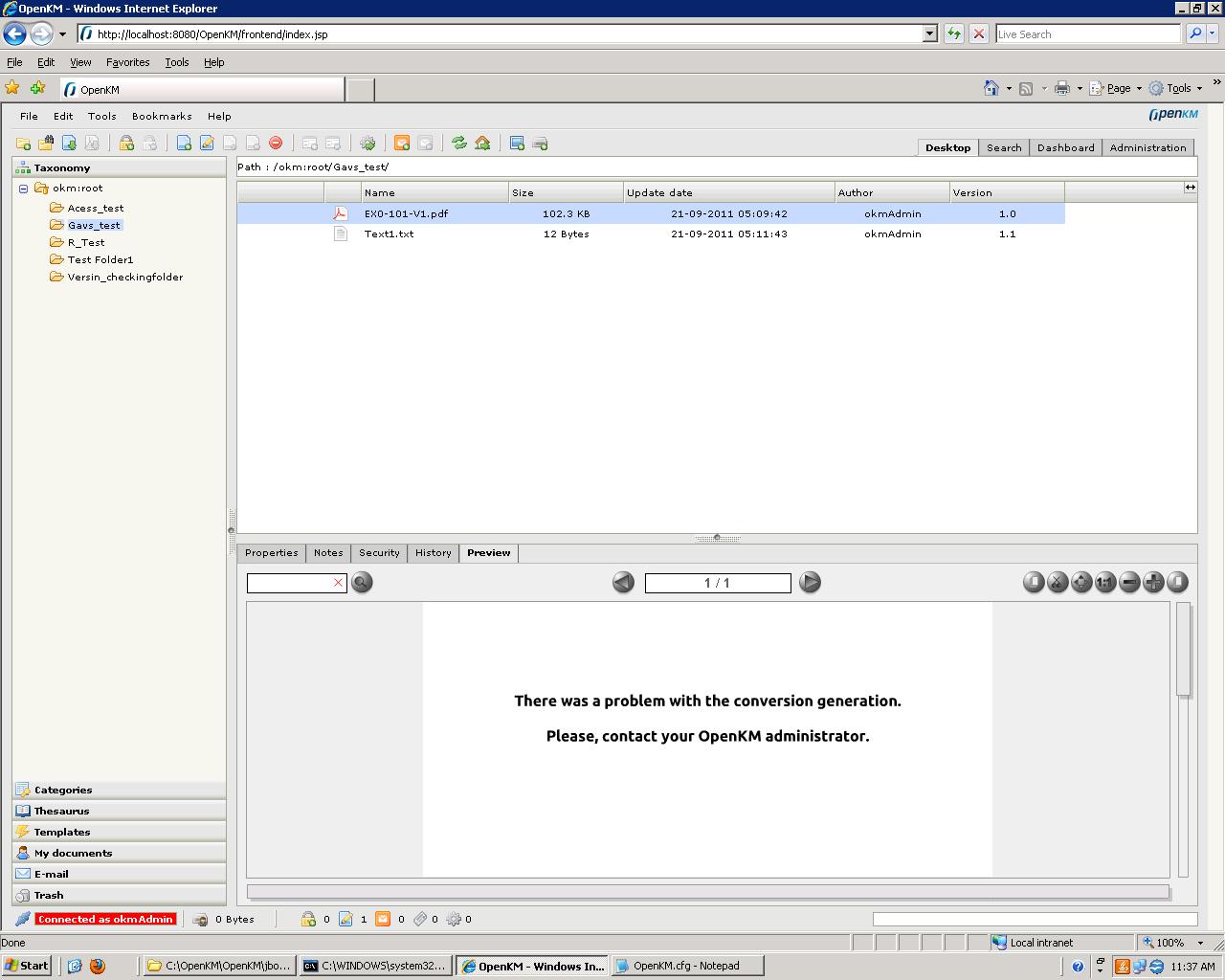Click the Refresh icon

[x=457, y=143]
